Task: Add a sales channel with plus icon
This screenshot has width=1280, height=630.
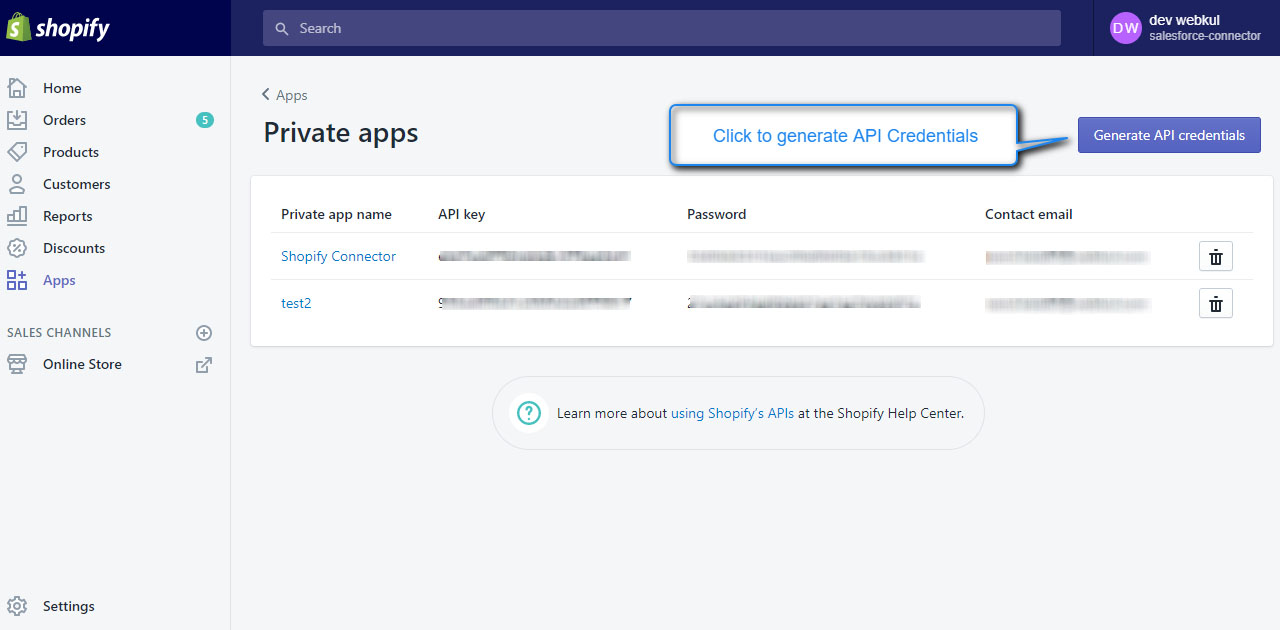Action: pyautogui.click(x=203, y=333)
